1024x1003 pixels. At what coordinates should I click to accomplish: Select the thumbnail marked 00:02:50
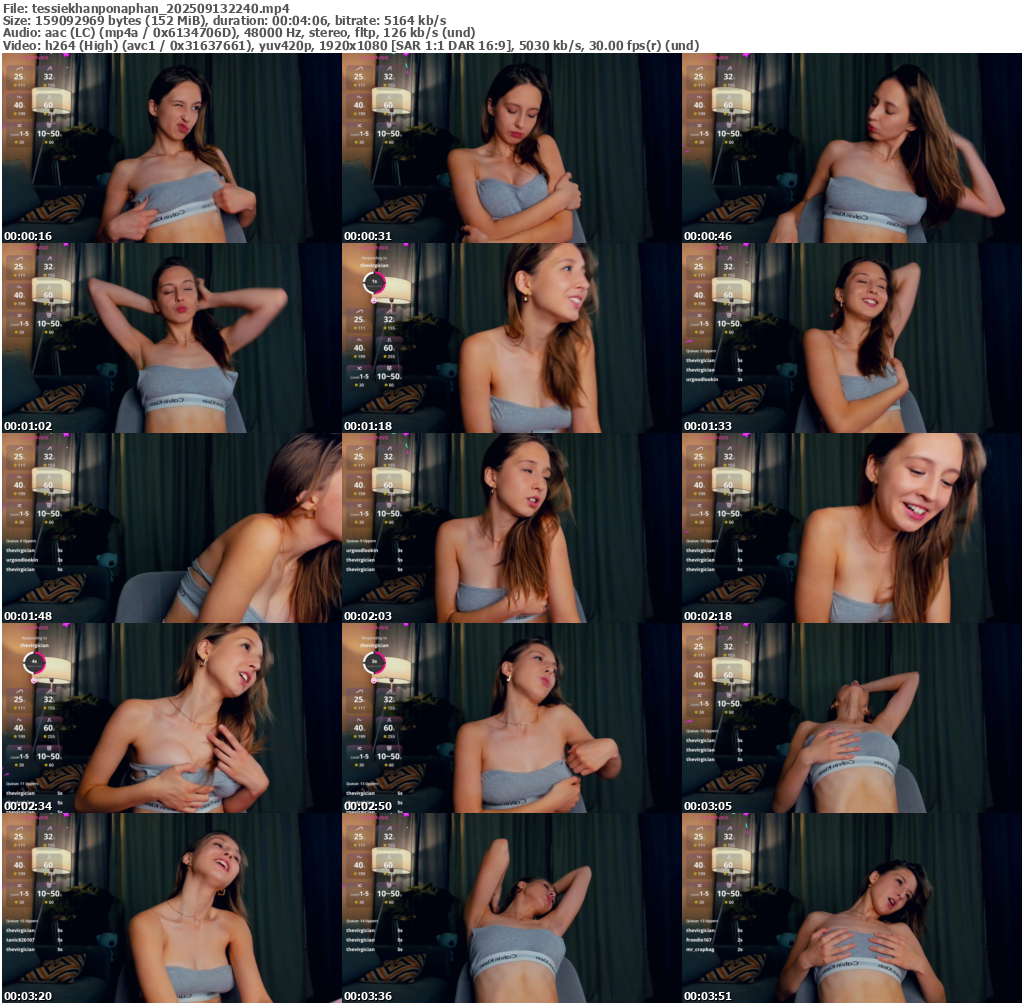(x=511, y=718)
